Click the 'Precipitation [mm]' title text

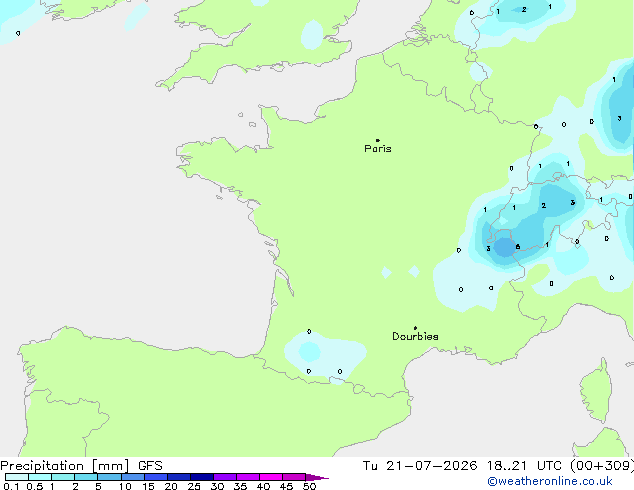tap(65, 466)
